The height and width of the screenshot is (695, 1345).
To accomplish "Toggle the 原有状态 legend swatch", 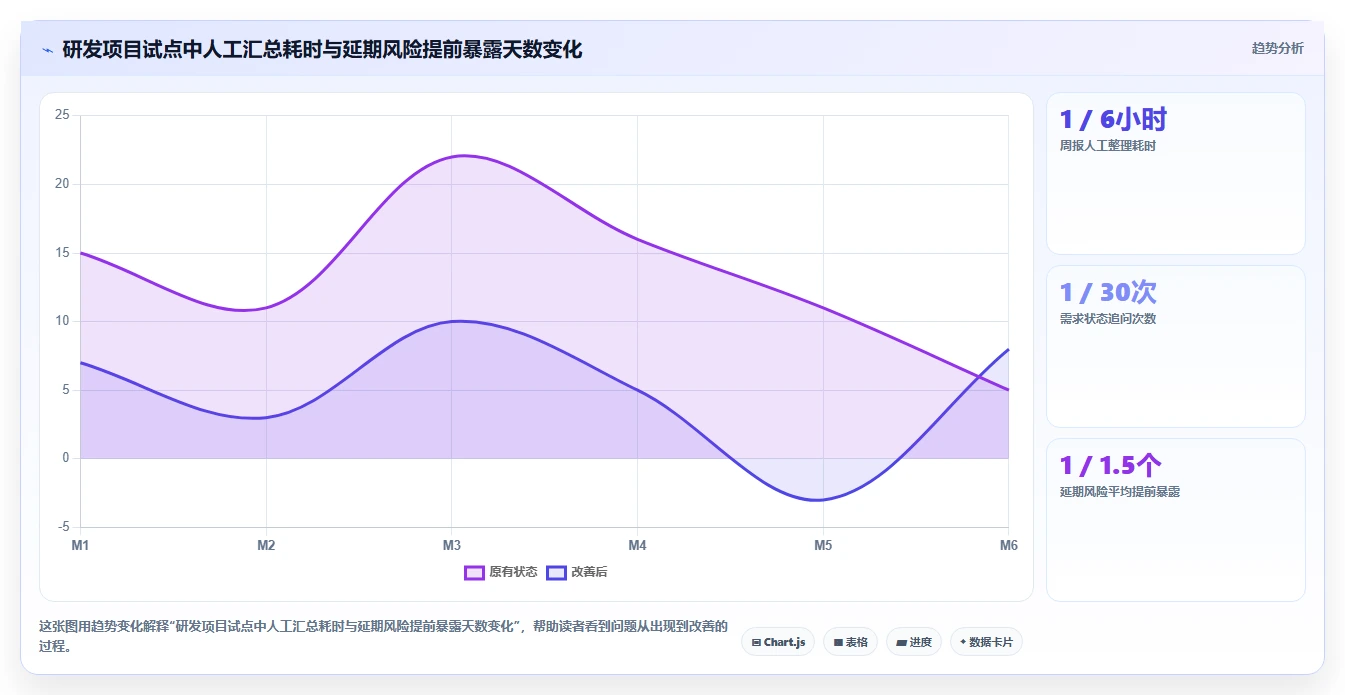I will [474, 572].
